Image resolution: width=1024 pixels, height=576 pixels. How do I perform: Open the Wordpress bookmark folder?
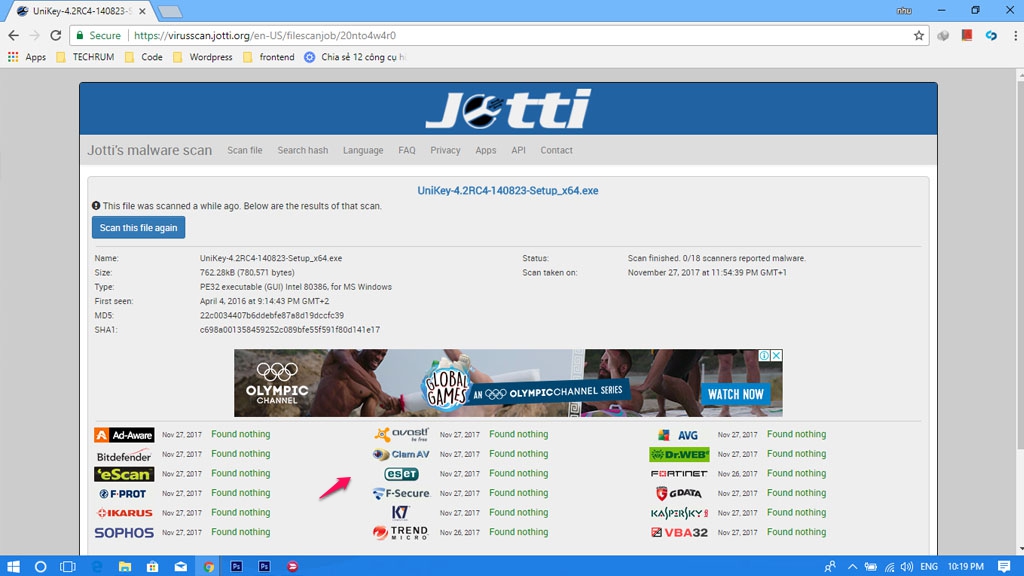(203, 57)
